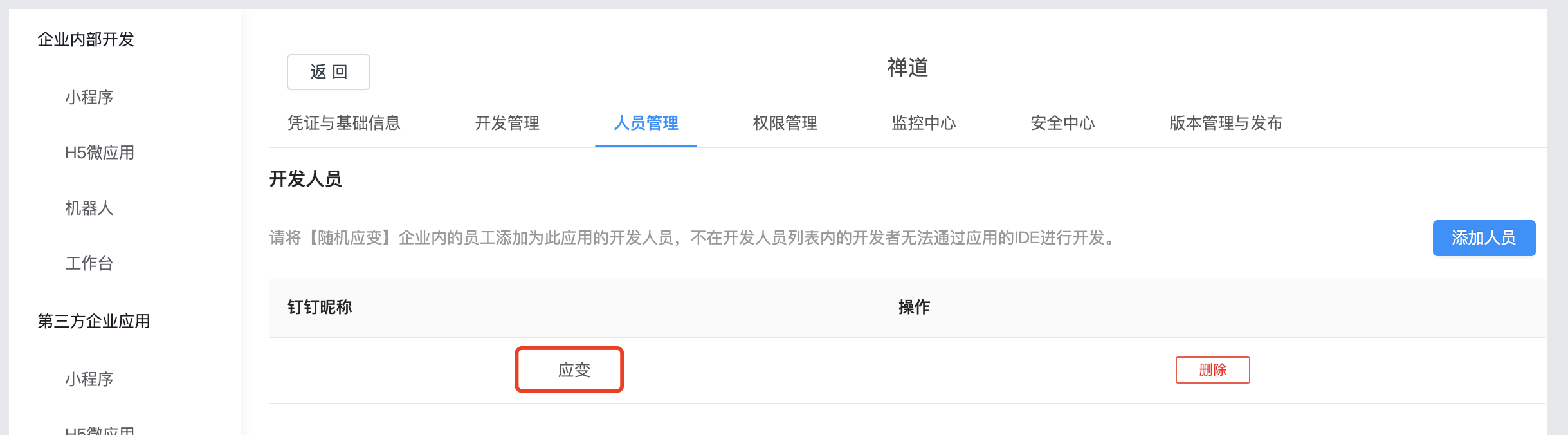Click the 第三方企业应用 section heading

(94, 321)
